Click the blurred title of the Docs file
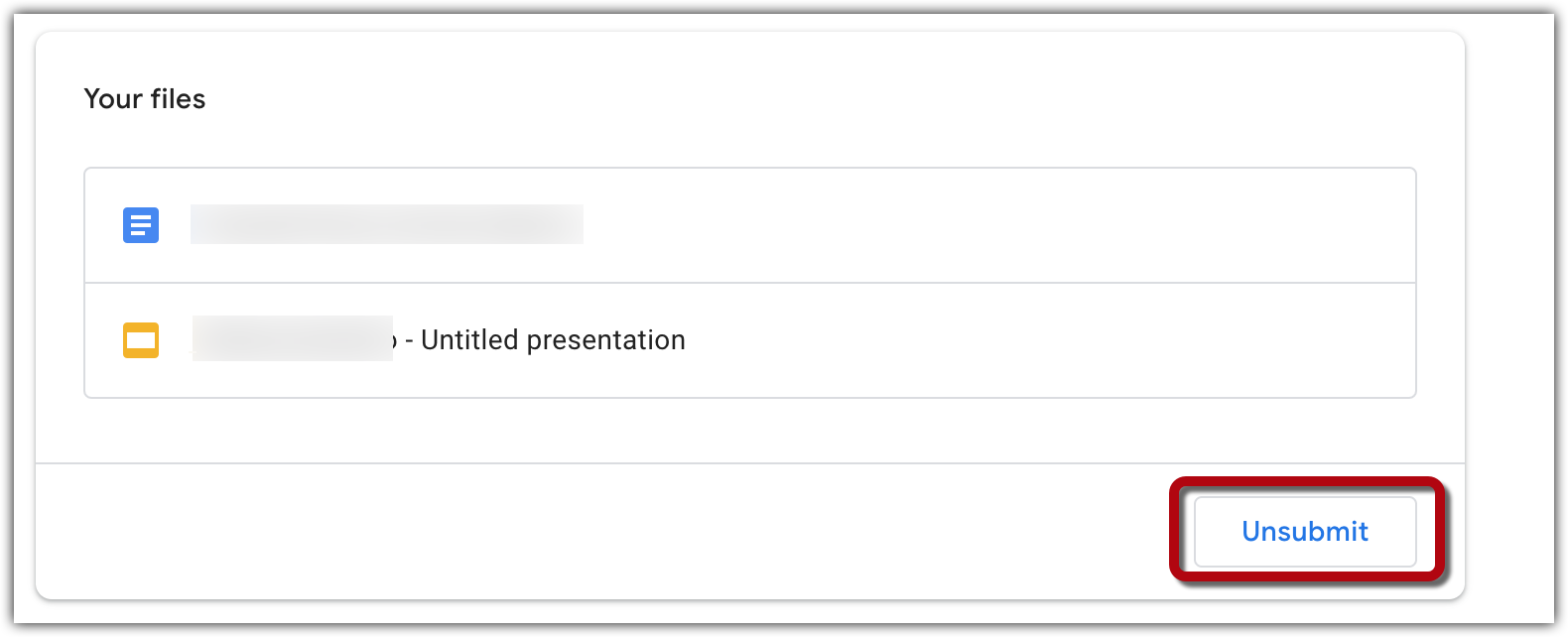This screenshot has height=637, width=1568. click(x=387, y=223)
